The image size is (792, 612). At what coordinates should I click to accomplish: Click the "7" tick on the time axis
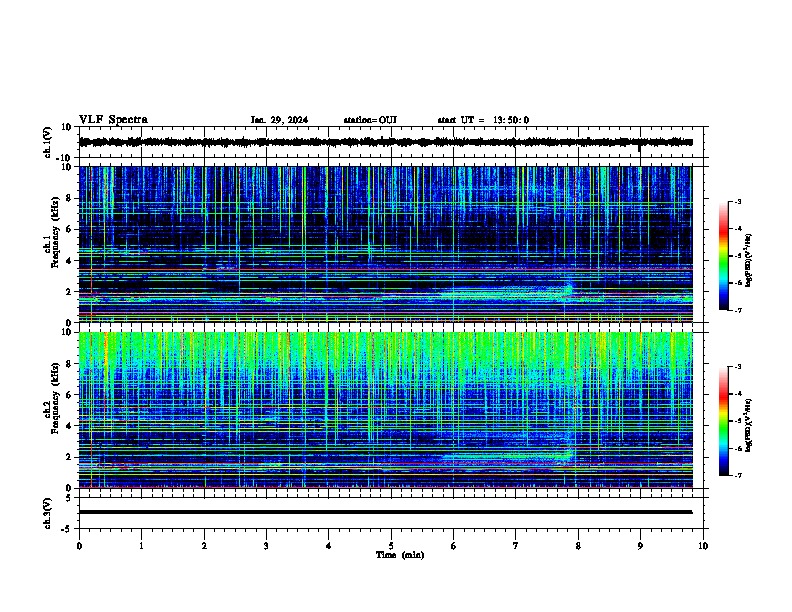(516, 546)
